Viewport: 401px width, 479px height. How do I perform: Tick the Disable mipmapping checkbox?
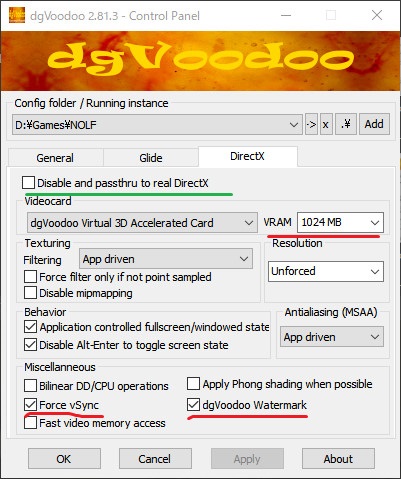(30, 293)
